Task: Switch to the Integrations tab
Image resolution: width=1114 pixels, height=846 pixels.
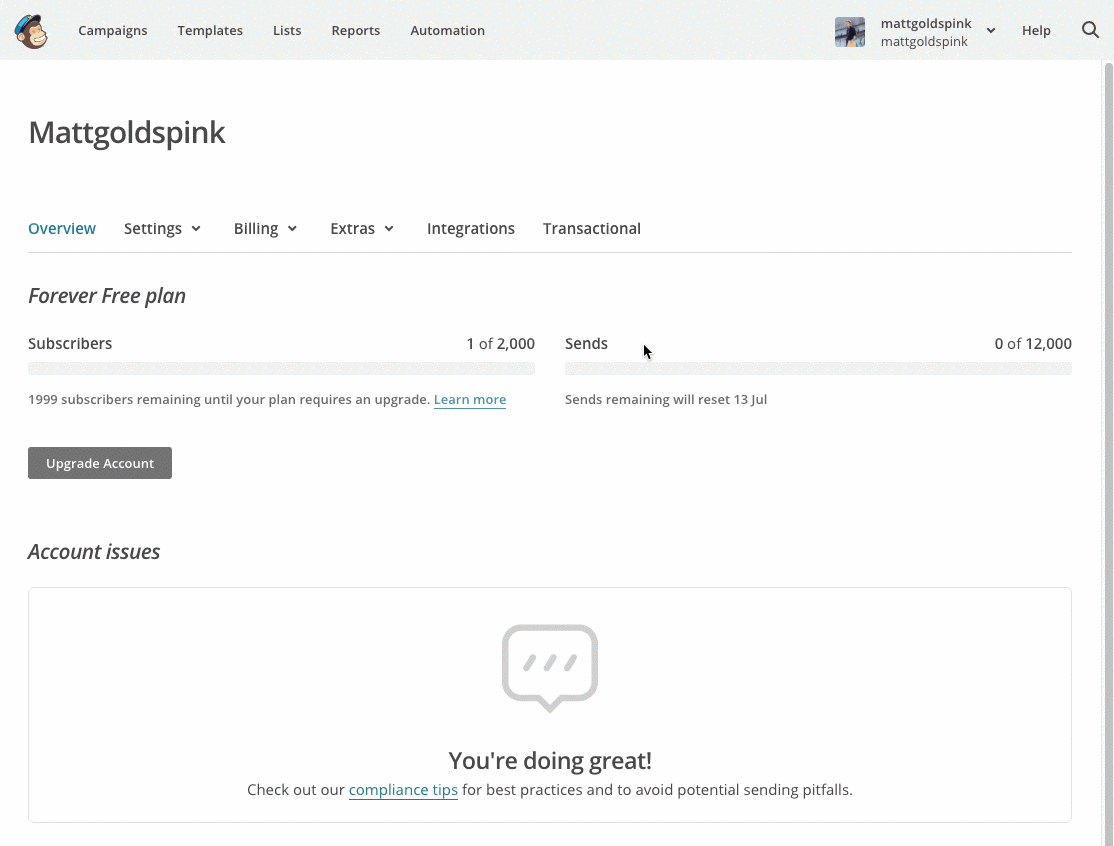Action: tap(470, 228)
